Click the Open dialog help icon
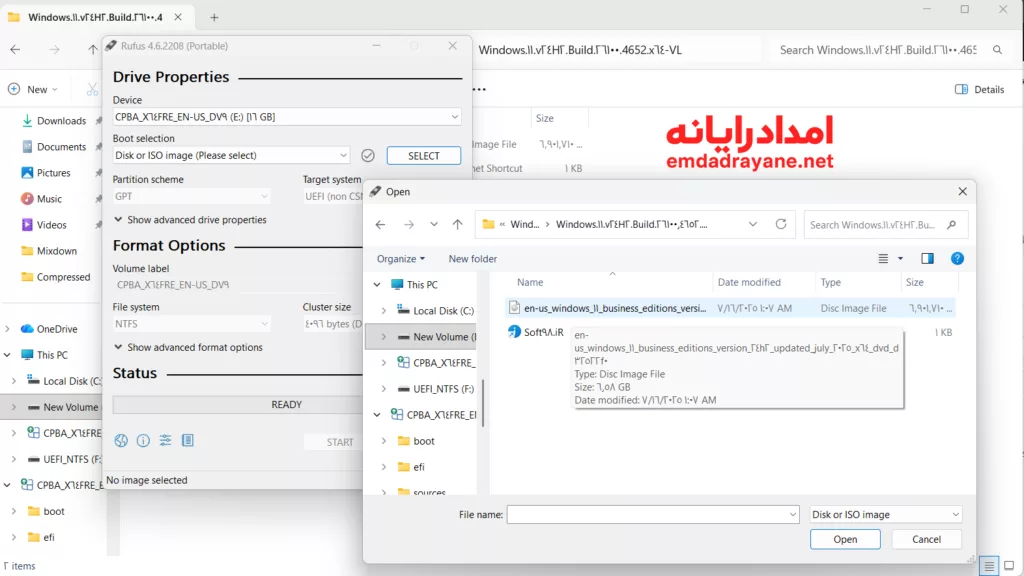The image size is (1024, 576). point(957,259)
